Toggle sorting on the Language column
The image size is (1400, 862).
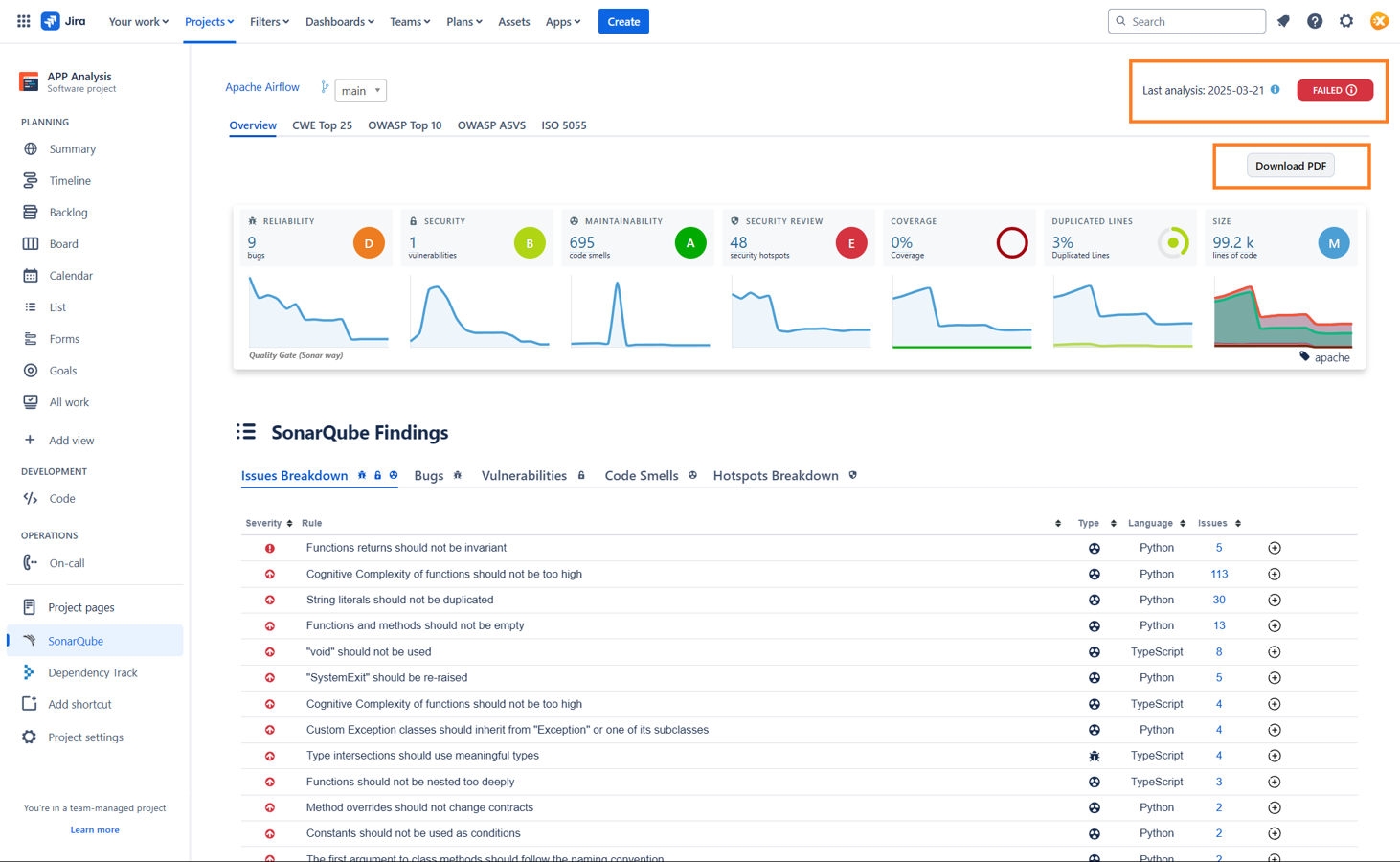(1184, 523)
